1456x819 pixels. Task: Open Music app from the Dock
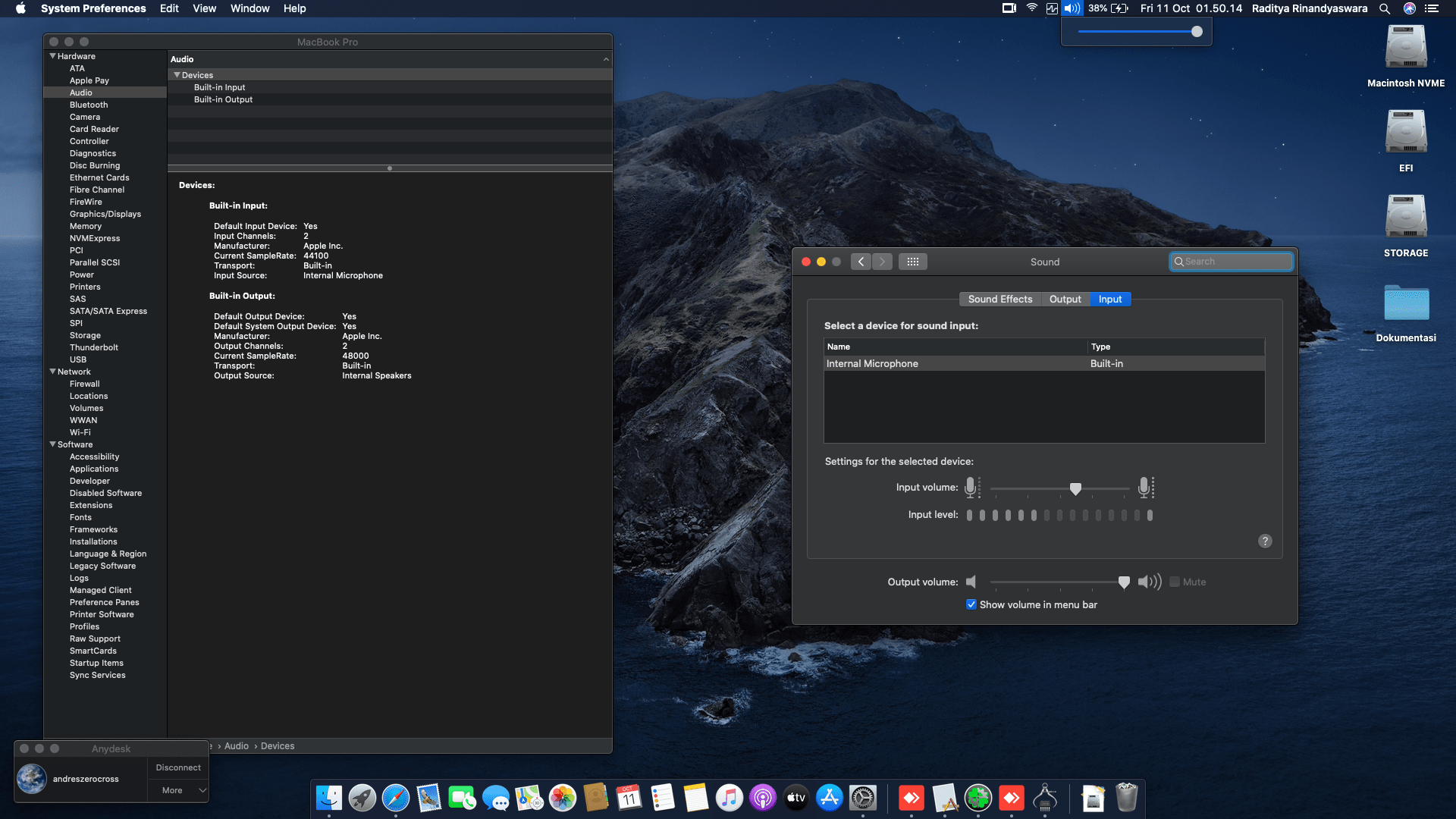(730, 798)
